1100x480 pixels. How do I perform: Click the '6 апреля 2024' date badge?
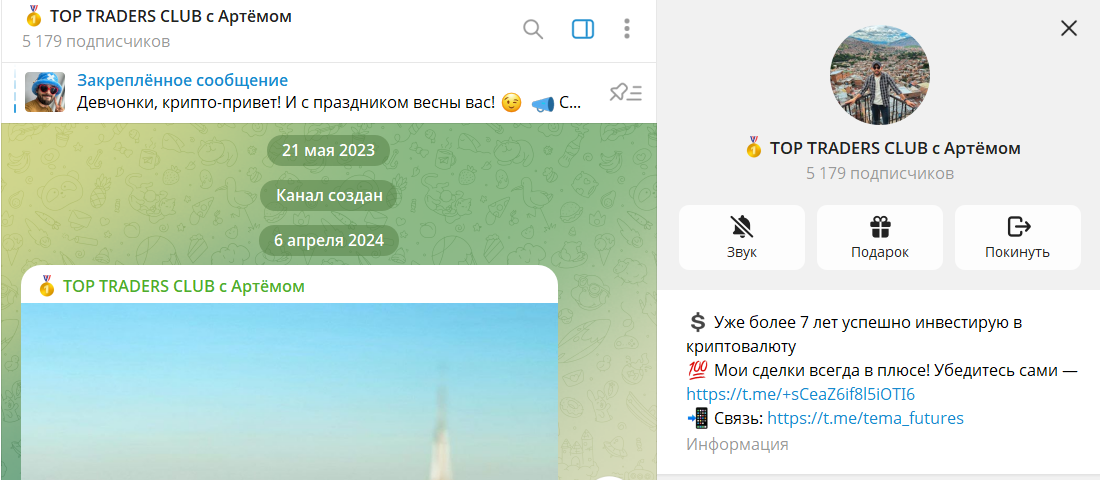click(x=328, y=240)
